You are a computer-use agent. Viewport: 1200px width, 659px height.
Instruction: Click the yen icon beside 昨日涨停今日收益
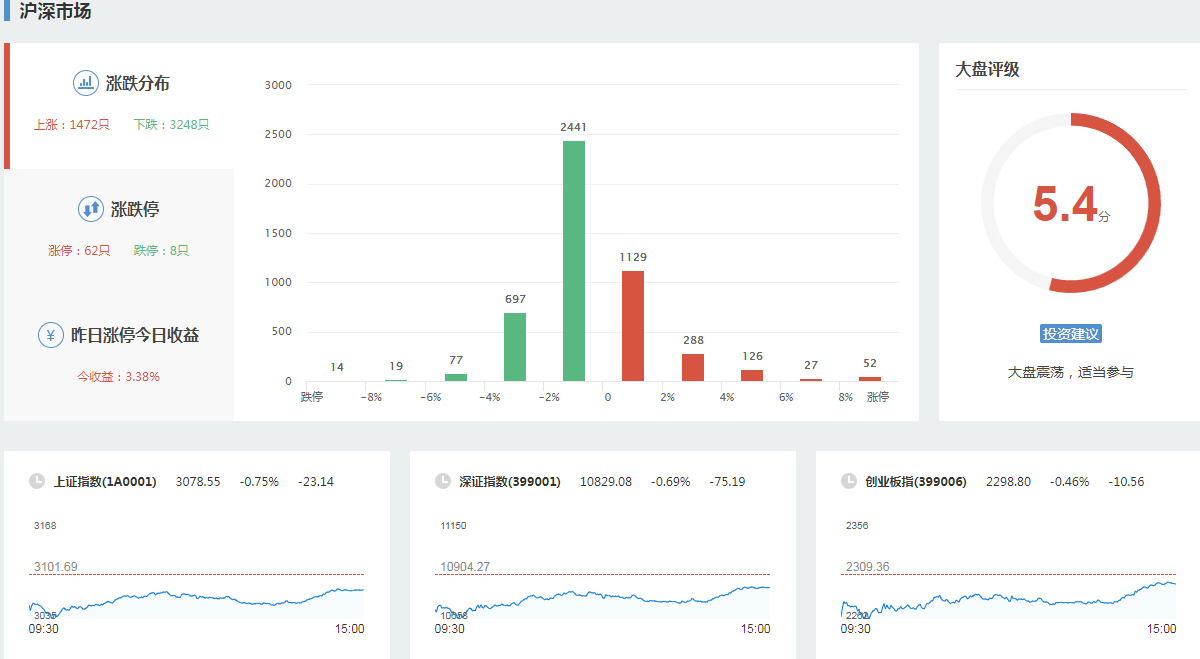(51, 335)
